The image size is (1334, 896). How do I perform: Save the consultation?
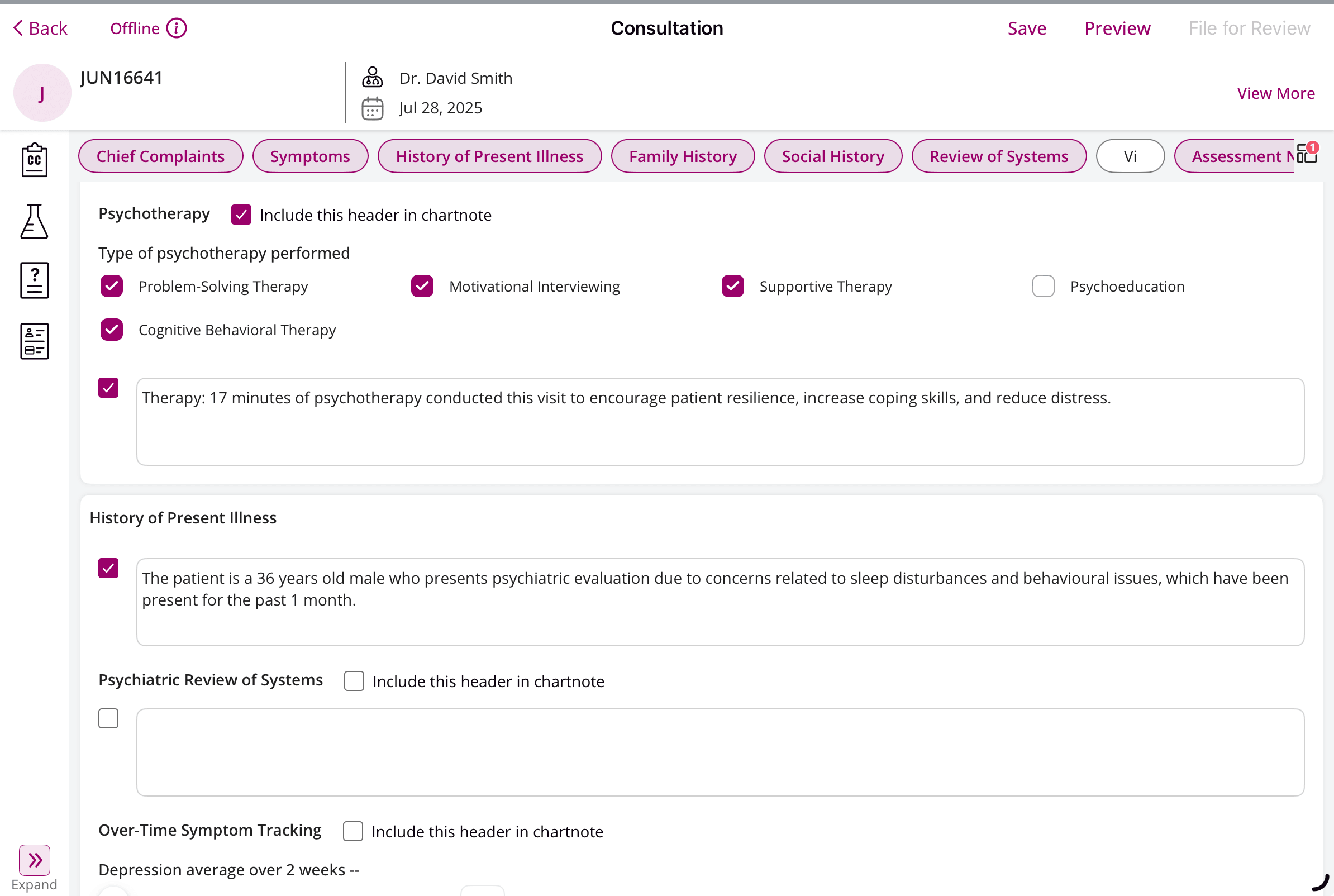[1026, 28]
